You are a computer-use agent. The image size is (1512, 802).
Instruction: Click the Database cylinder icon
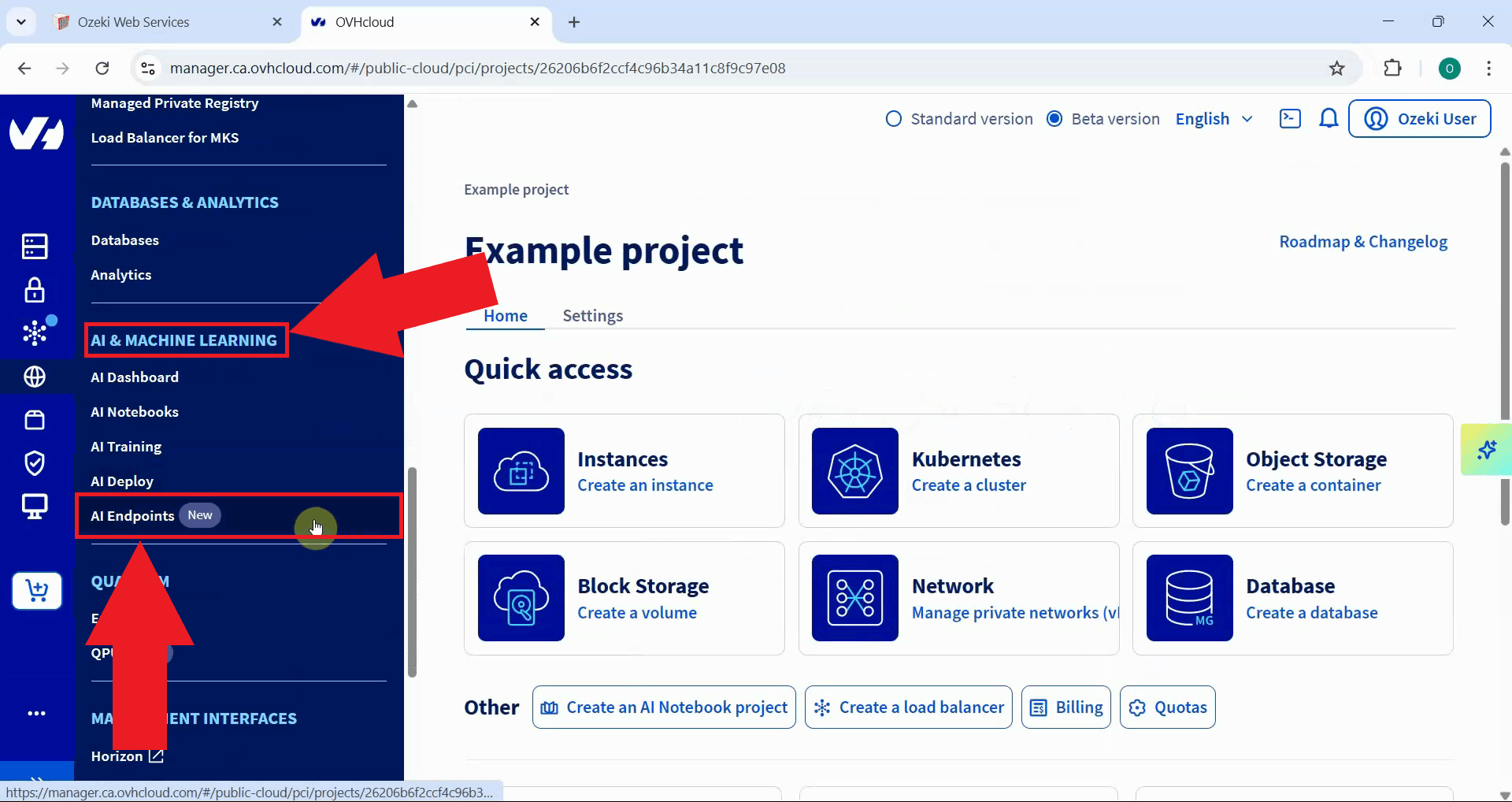(x=1189, y=598)
